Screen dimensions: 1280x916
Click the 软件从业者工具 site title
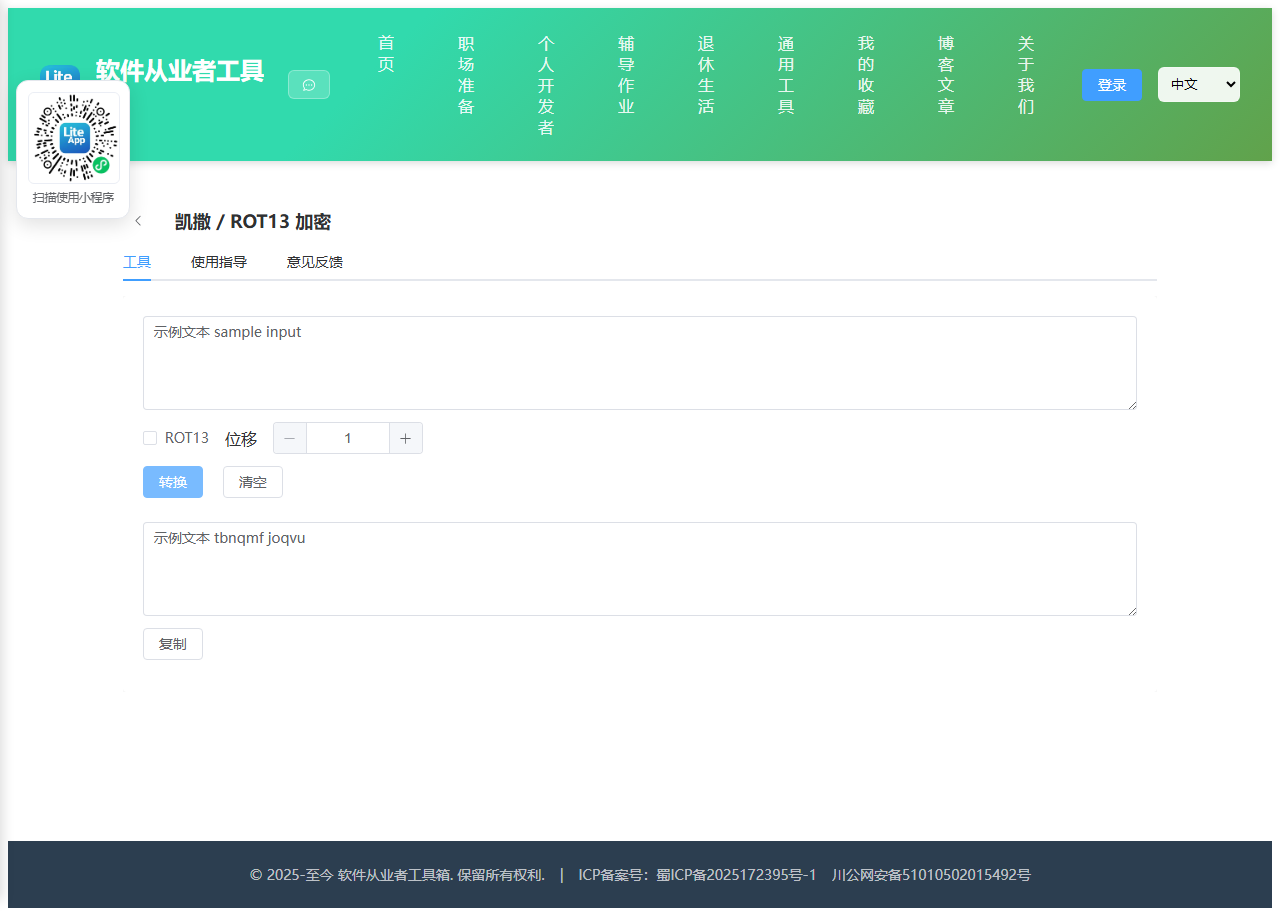tap(180, 71)
